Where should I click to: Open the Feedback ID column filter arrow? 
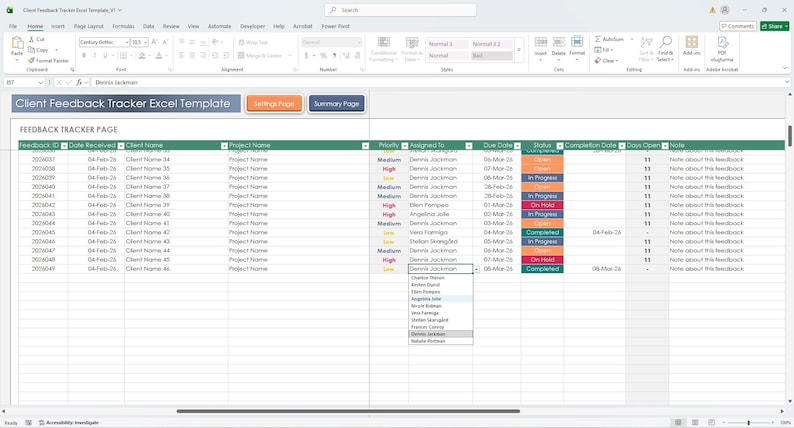click(x=64, y=146)
